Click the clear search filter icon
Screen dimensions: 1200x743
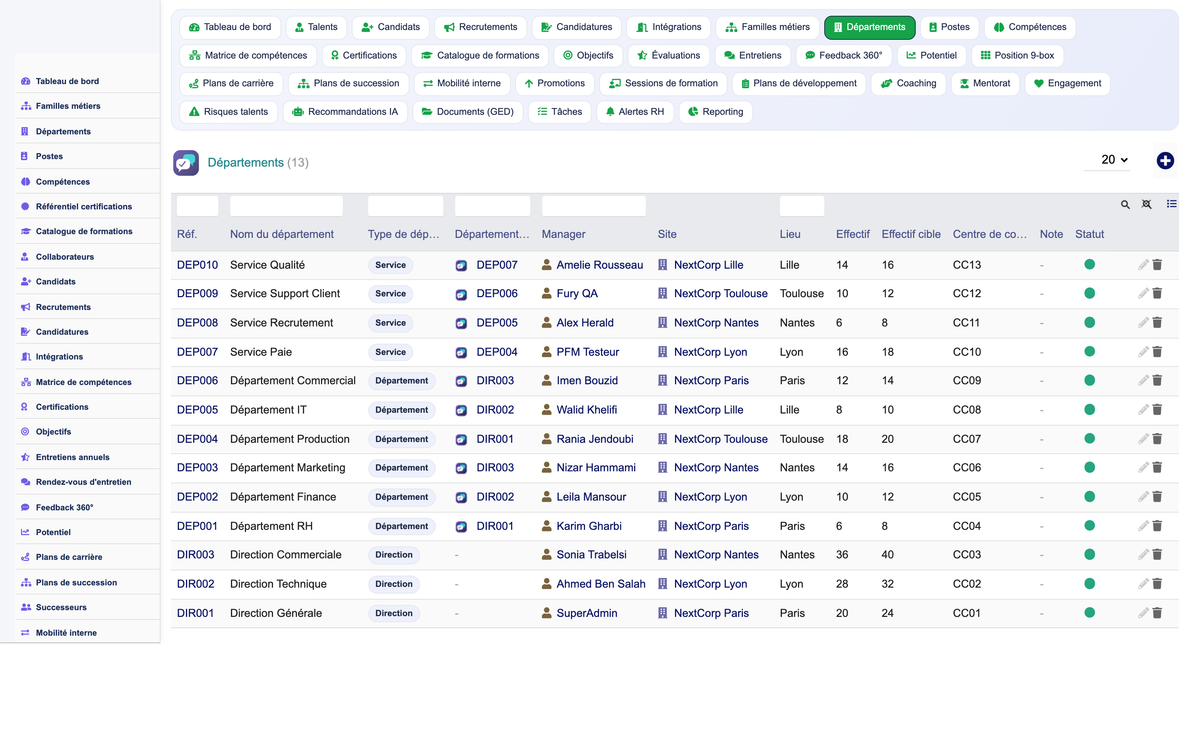click(x=1147, y=205)
